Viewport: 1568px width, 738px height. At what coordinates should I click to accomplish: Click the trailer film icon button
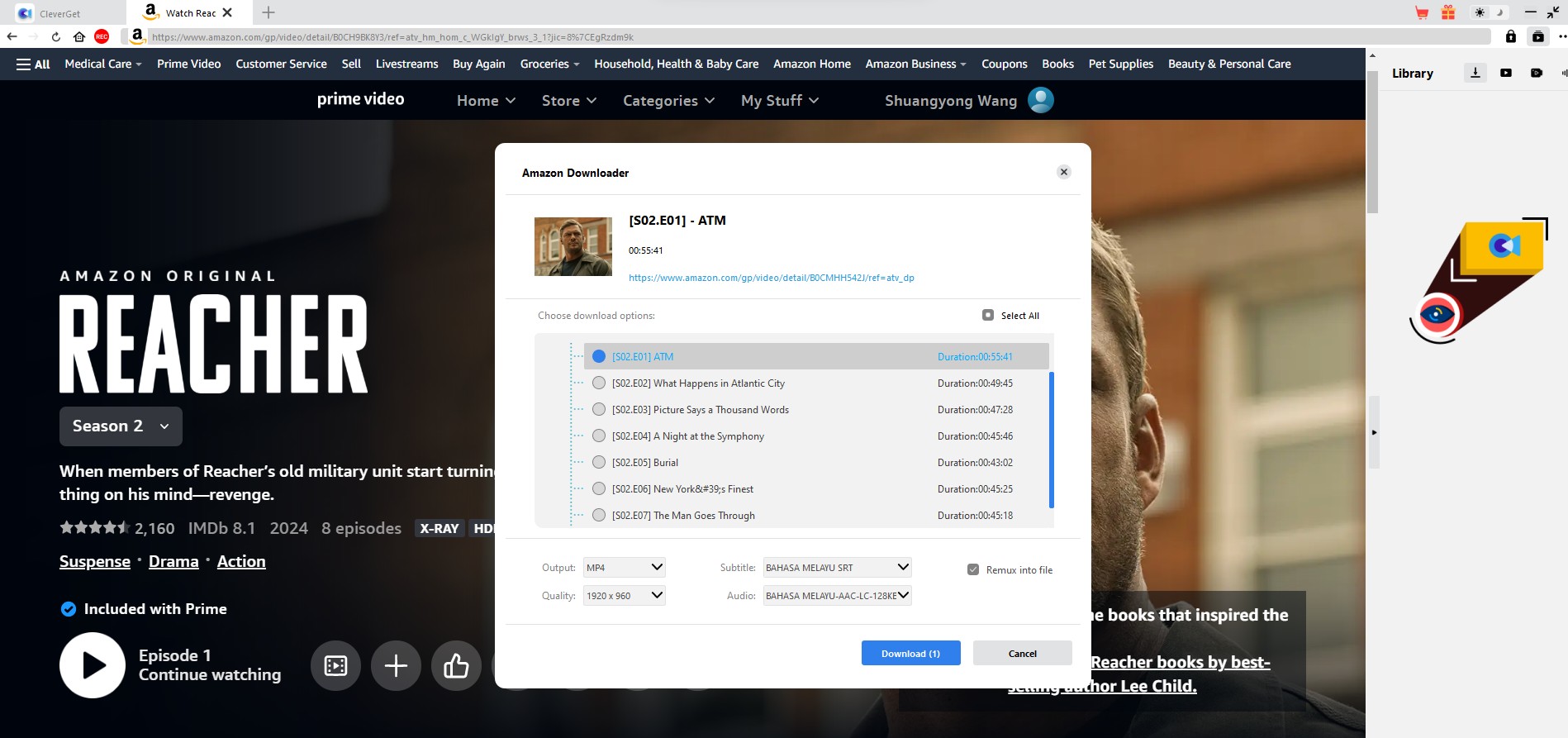click(335, 665)
